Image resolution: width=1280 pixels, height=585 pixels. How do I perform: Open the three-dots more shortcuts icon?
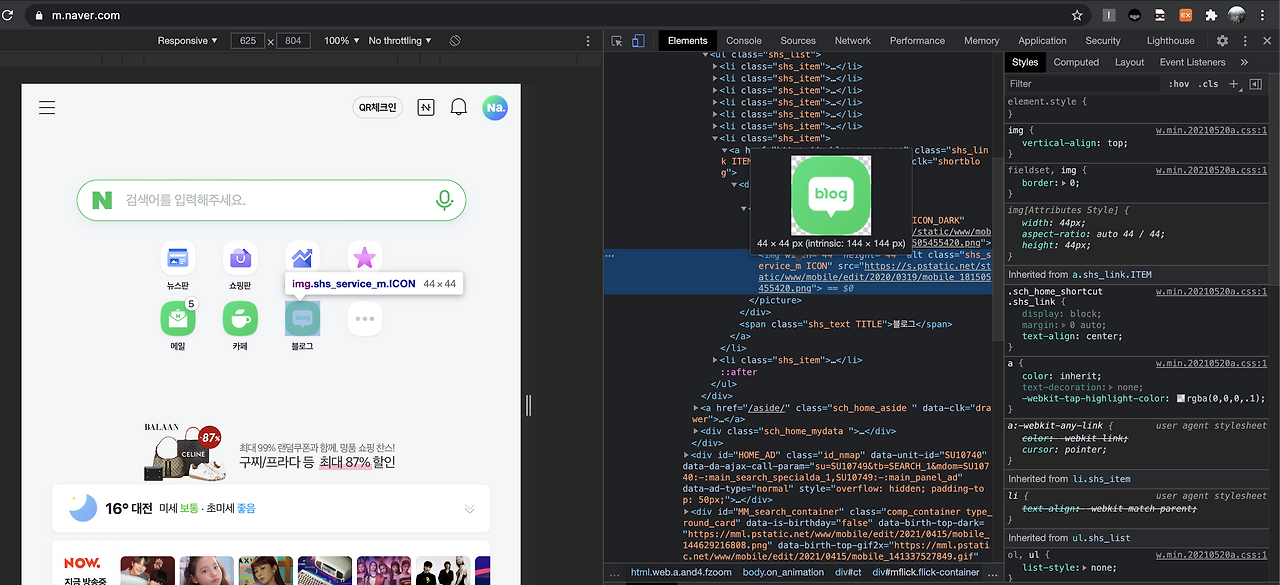point(364,319)
